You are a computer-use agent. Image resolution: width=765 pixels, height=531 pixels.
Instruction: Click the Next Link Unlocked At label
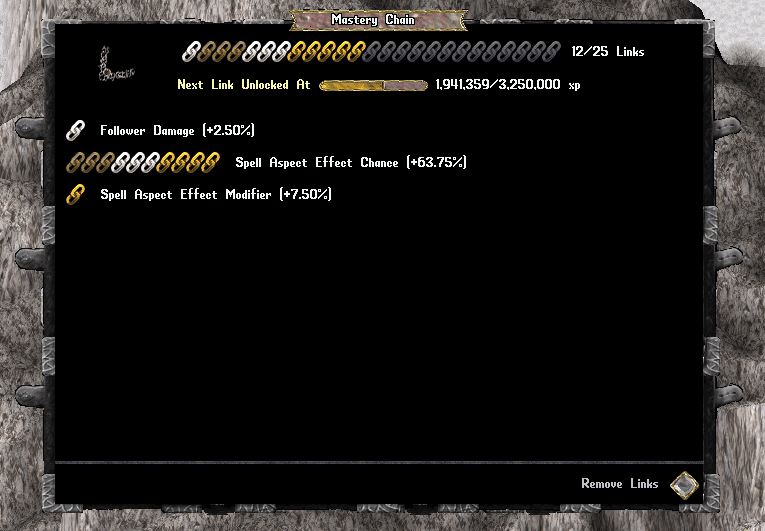[244, 84]
